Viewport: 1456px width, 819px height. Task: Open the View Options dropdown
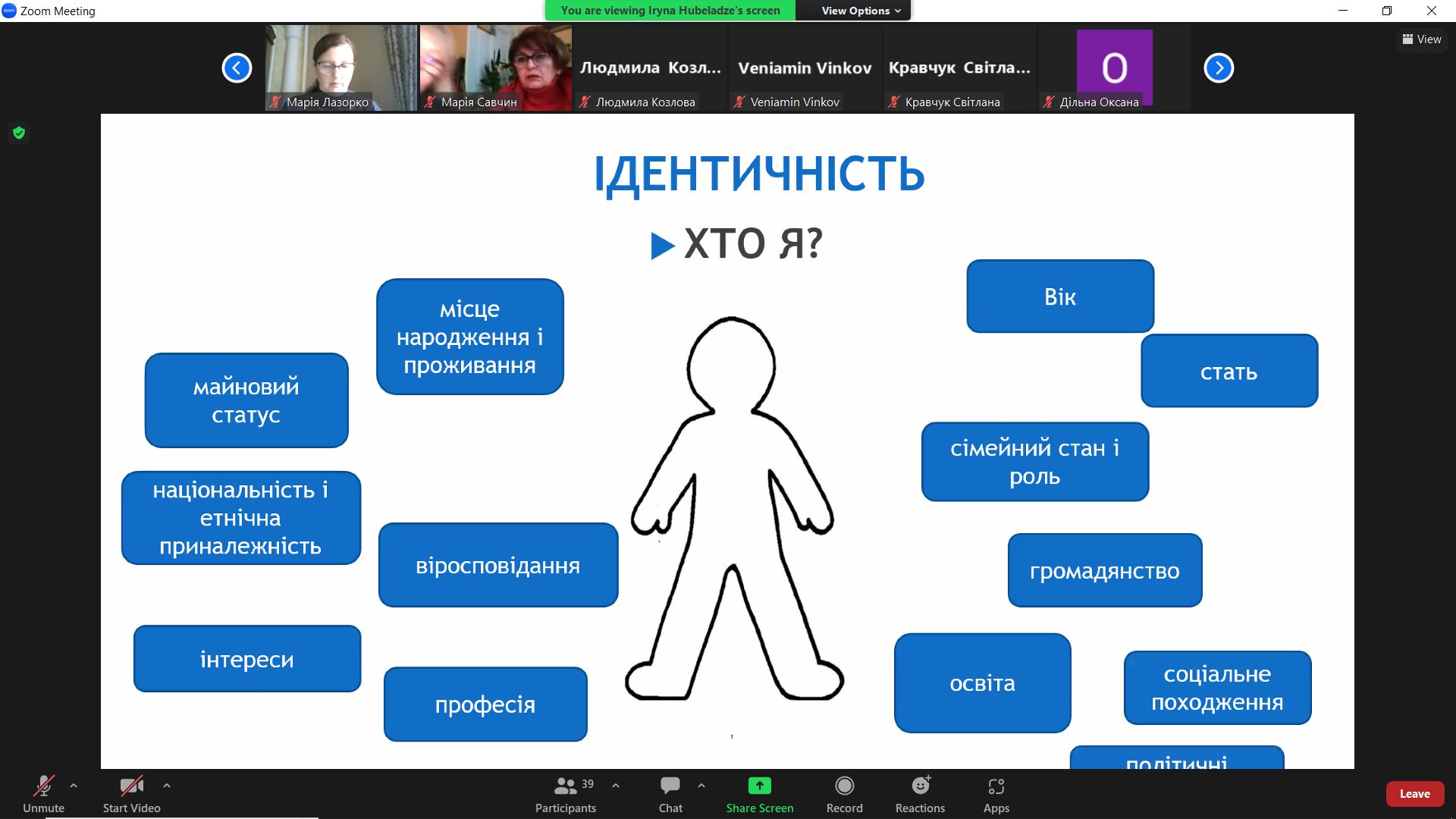861,11
